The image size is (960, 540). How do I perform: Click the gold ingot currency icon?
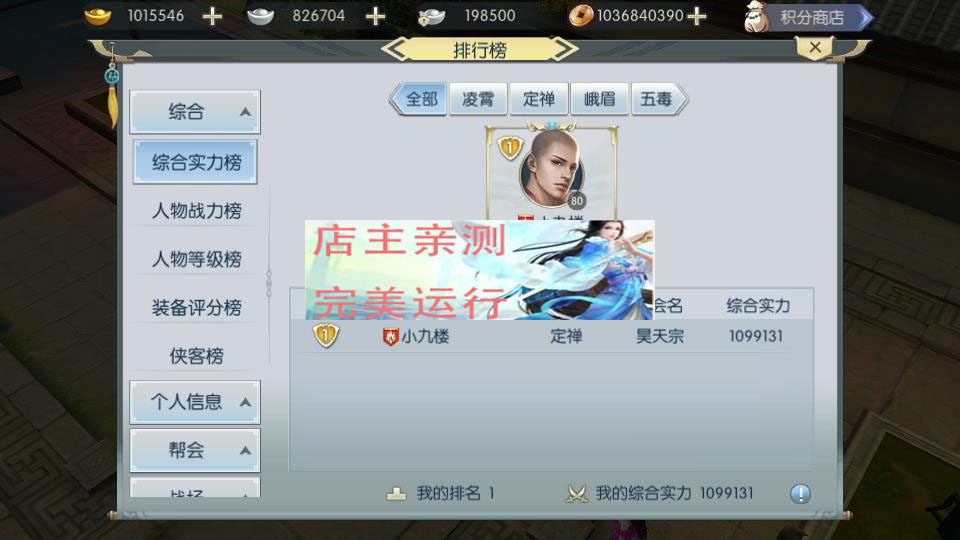pyautogui.click(x=97, y=16)
